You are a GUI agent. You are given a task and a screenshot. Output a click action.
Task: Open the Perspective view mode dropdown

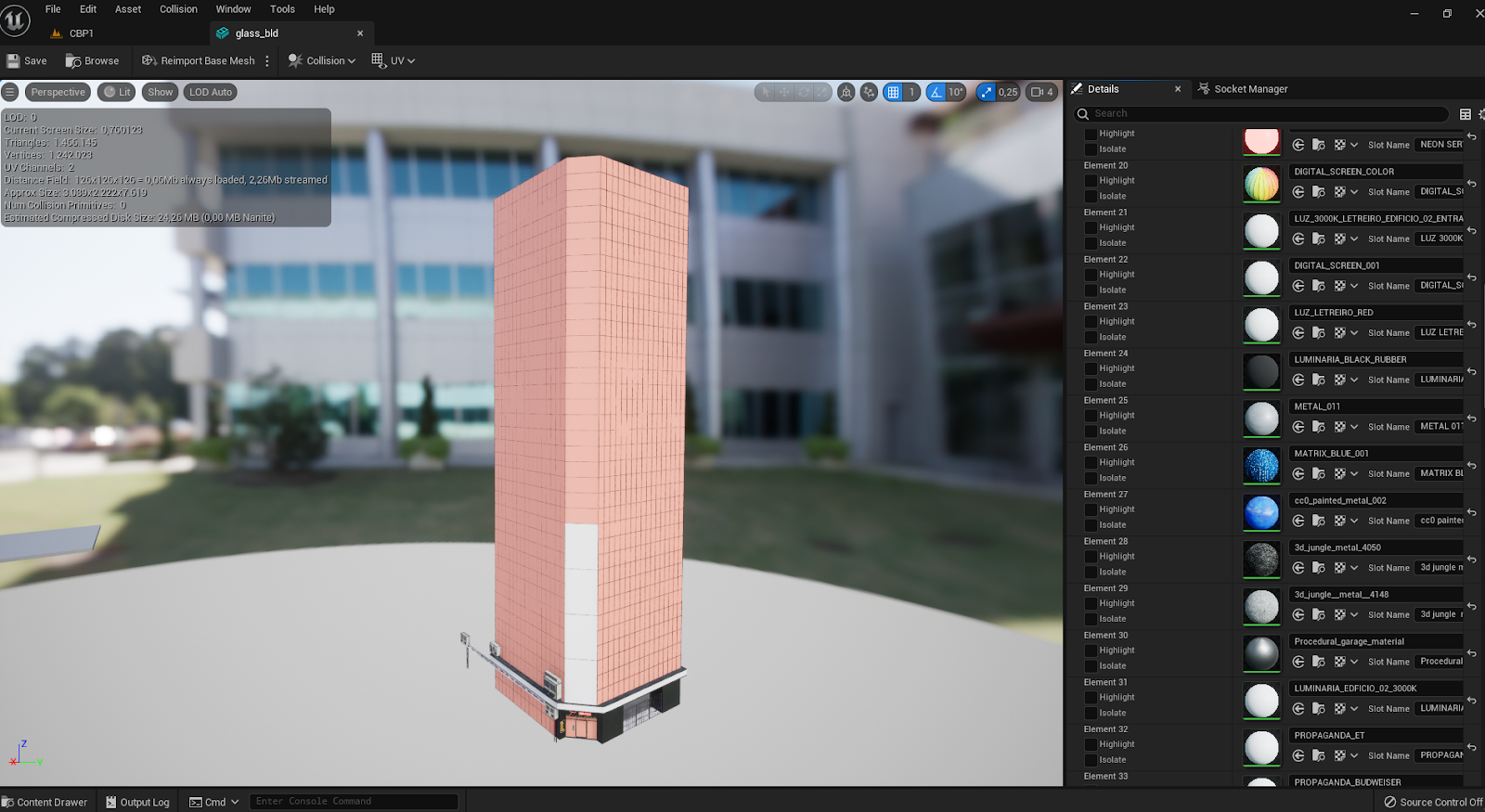pos(58,92)
